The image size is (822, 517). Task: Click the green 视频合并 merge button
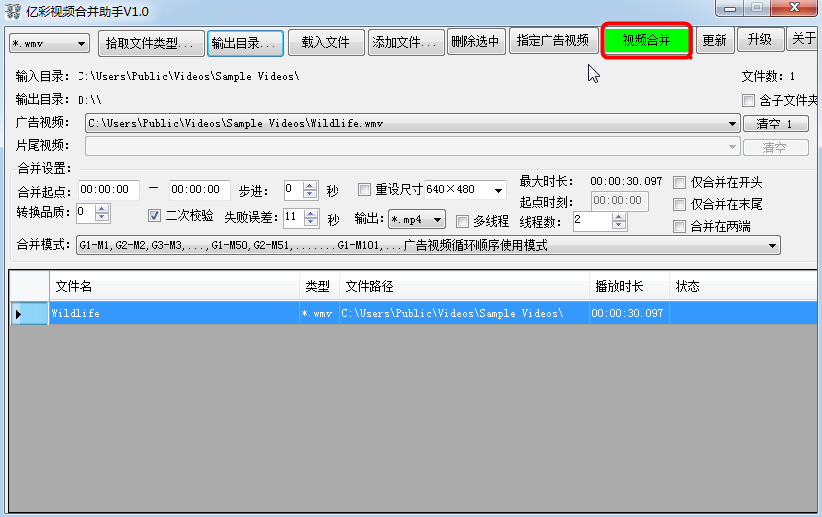[x=646, y=41]
